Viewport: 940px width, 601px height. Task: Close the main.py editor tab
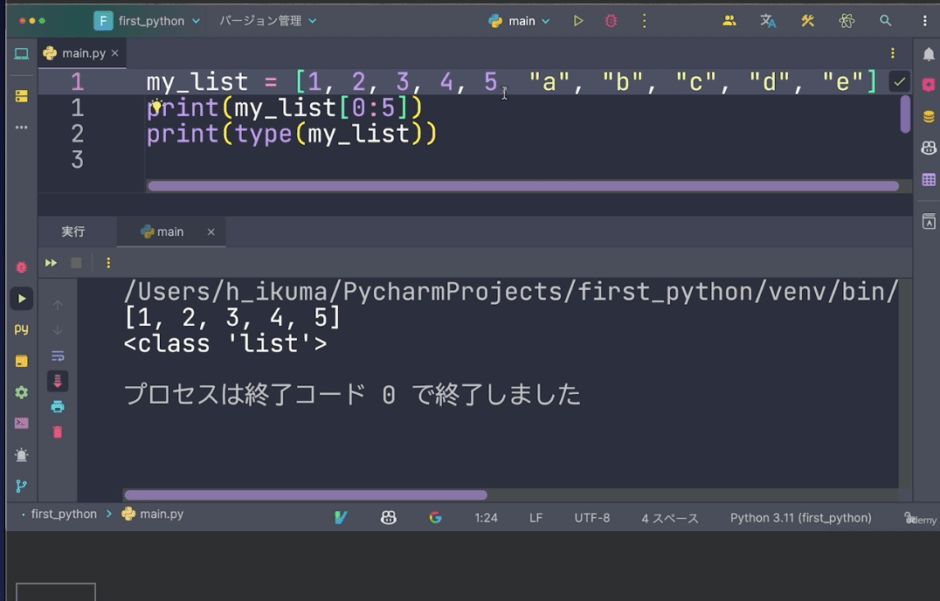tap(115, 53)
